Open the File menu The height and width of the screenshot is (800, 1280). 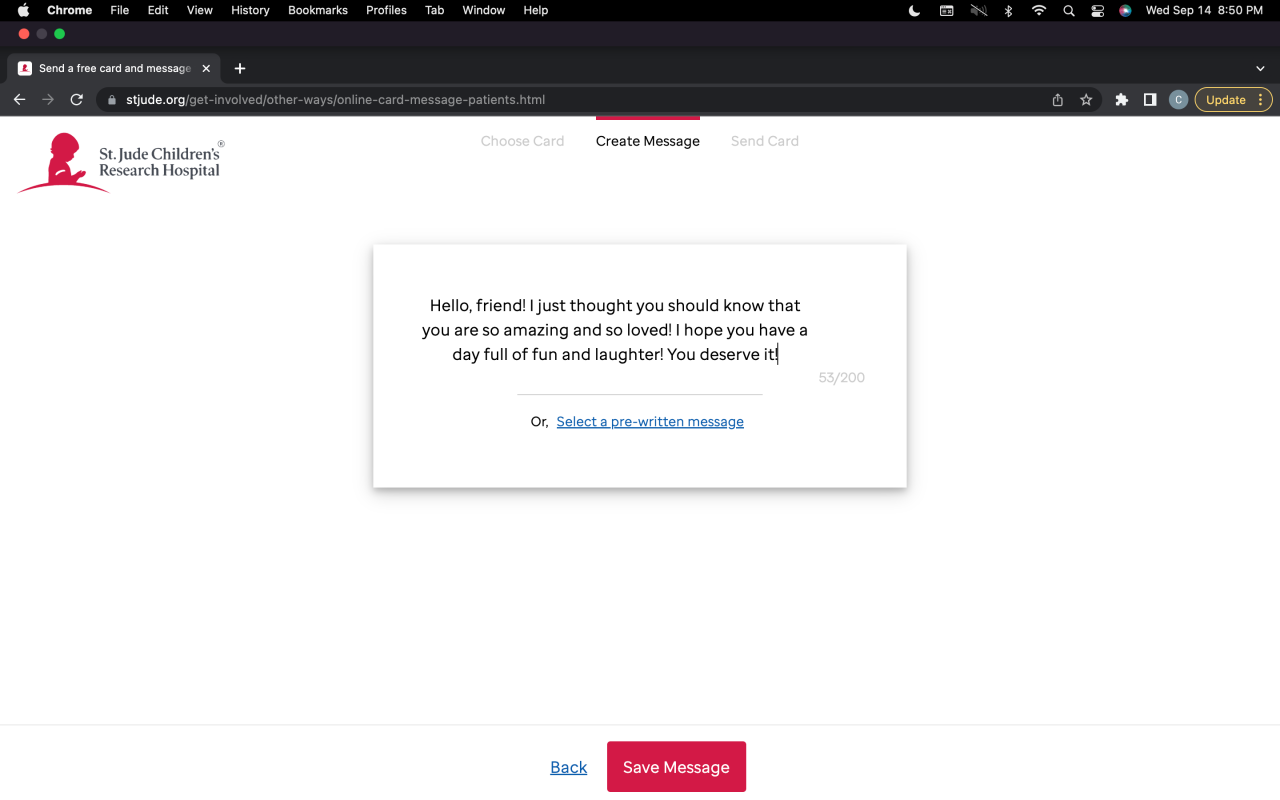(x=119, y=10)
